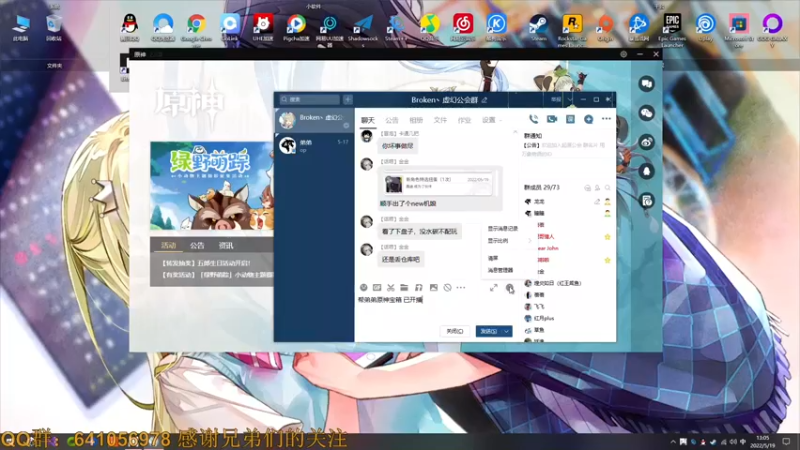Click the pencil edit icon beside group name
This screenshot has width=800, height=450.
(484, 100)
